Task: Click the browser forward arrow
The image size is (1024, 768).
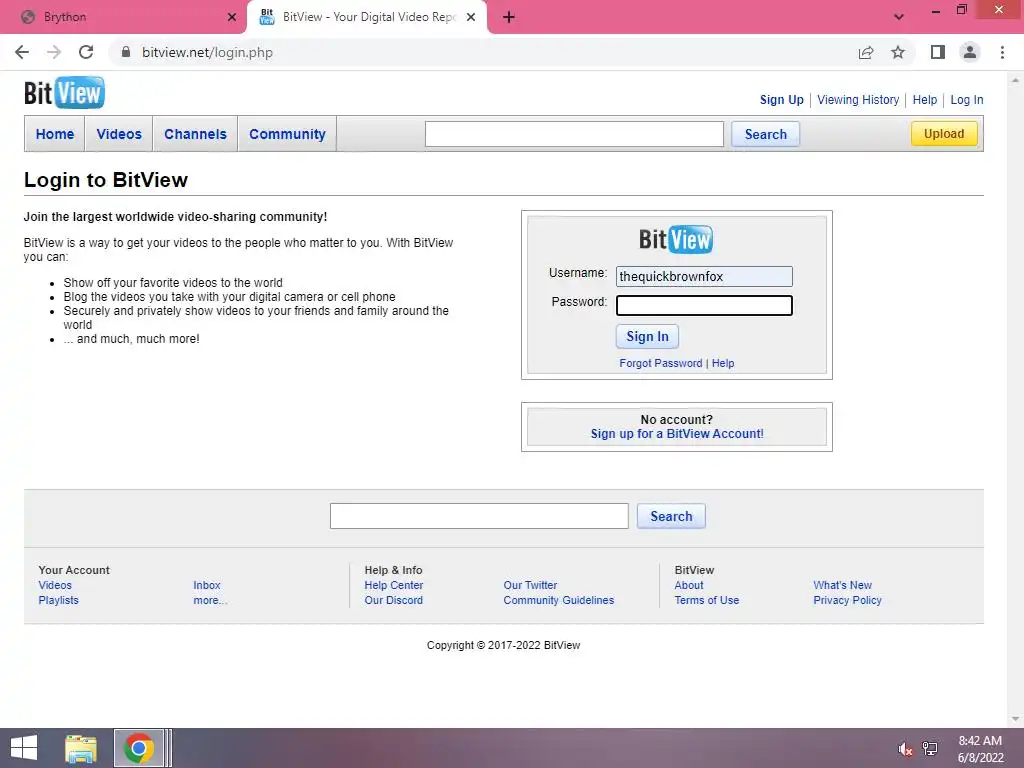Action: [54, 52]
